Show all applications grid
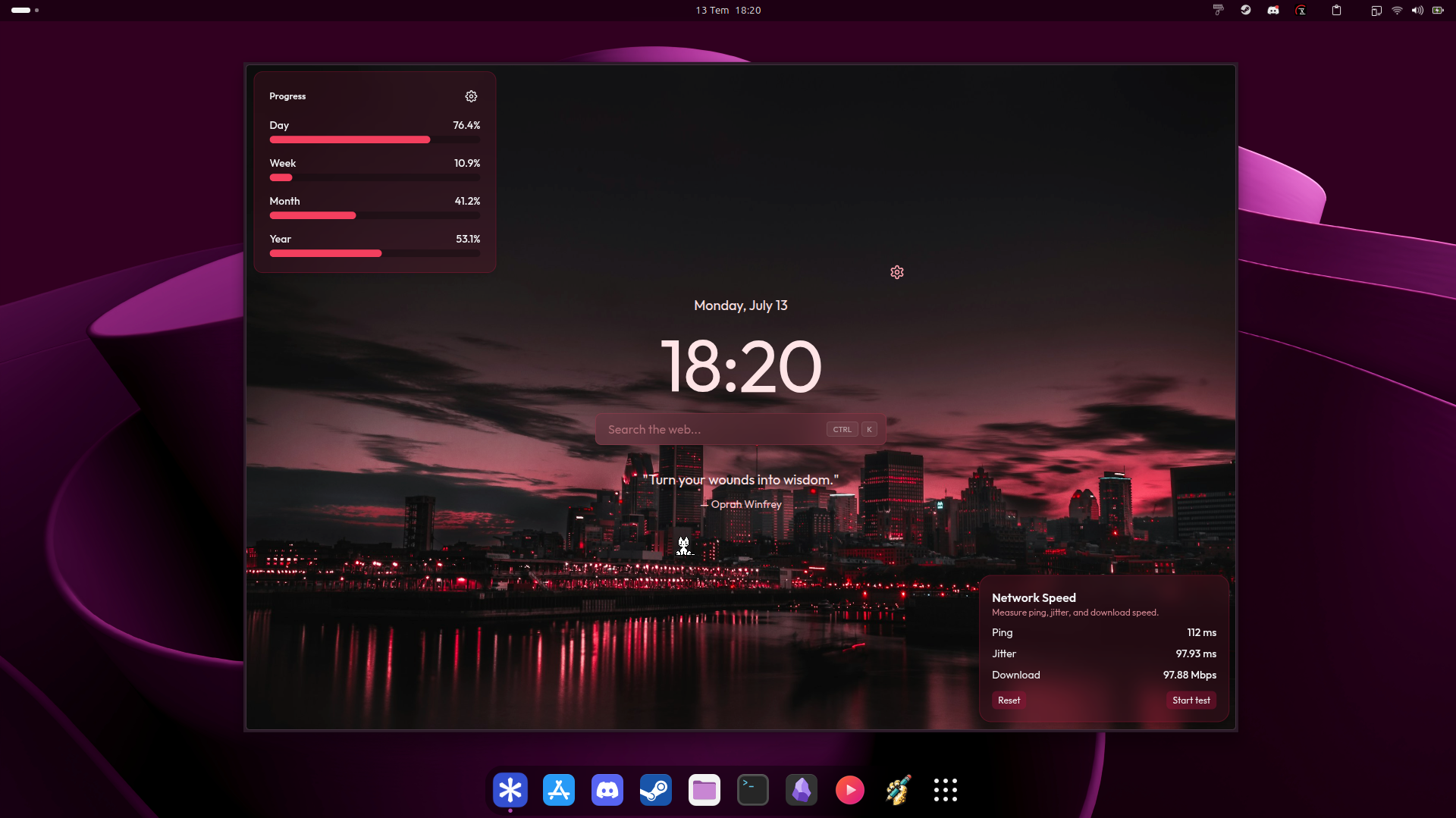1456x818 pixels. pyautogui.click(x=946, y=790)
